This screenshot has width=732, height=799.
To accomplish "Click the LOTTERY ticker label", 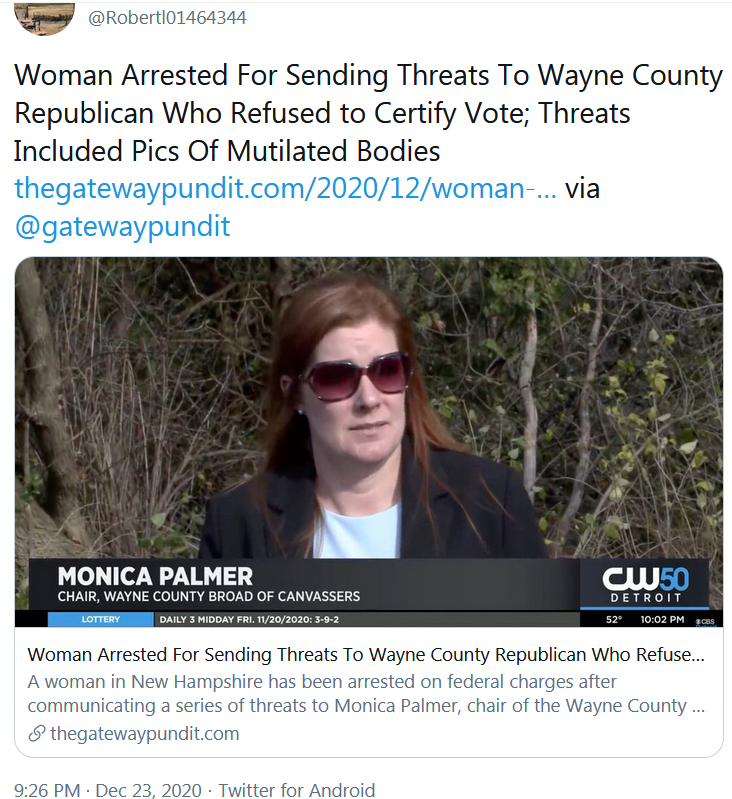I will [x=100, y=620].
